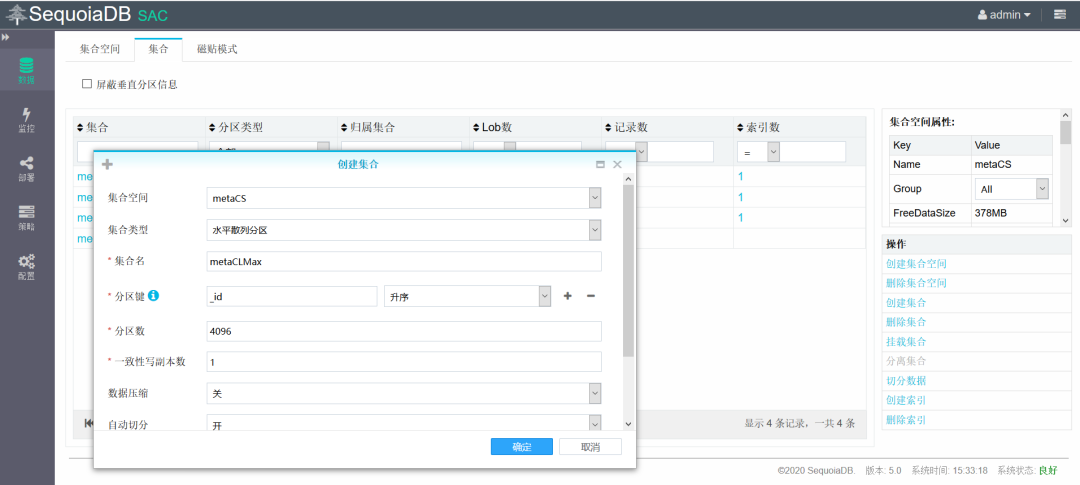Expand the sidebar with double-arrow icon
This screenshot has height=485, width=1080.
tap(5, 37)
